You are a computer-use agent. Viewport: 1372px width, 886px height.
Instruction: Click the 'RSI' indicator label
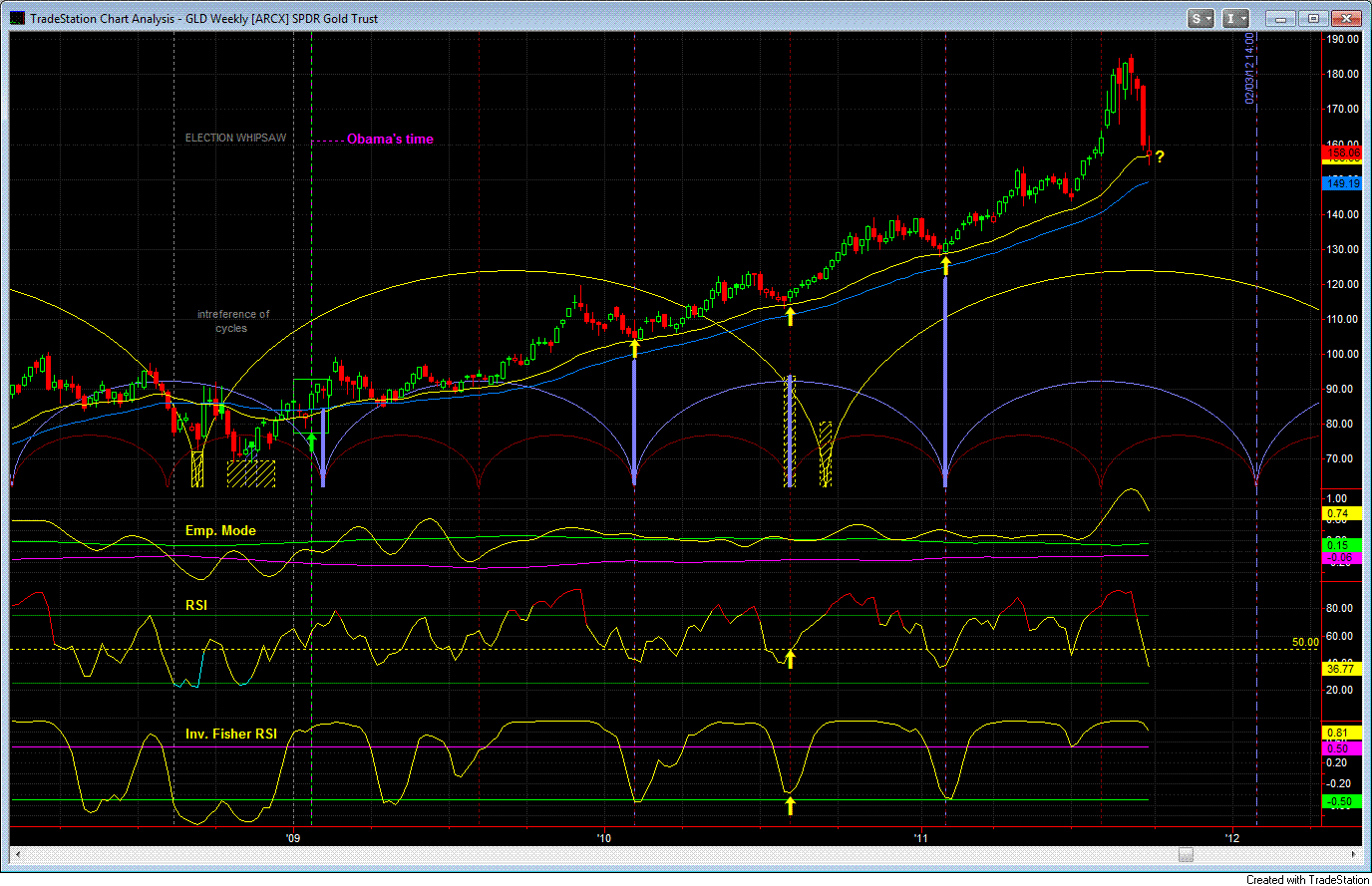pos(196,605)
